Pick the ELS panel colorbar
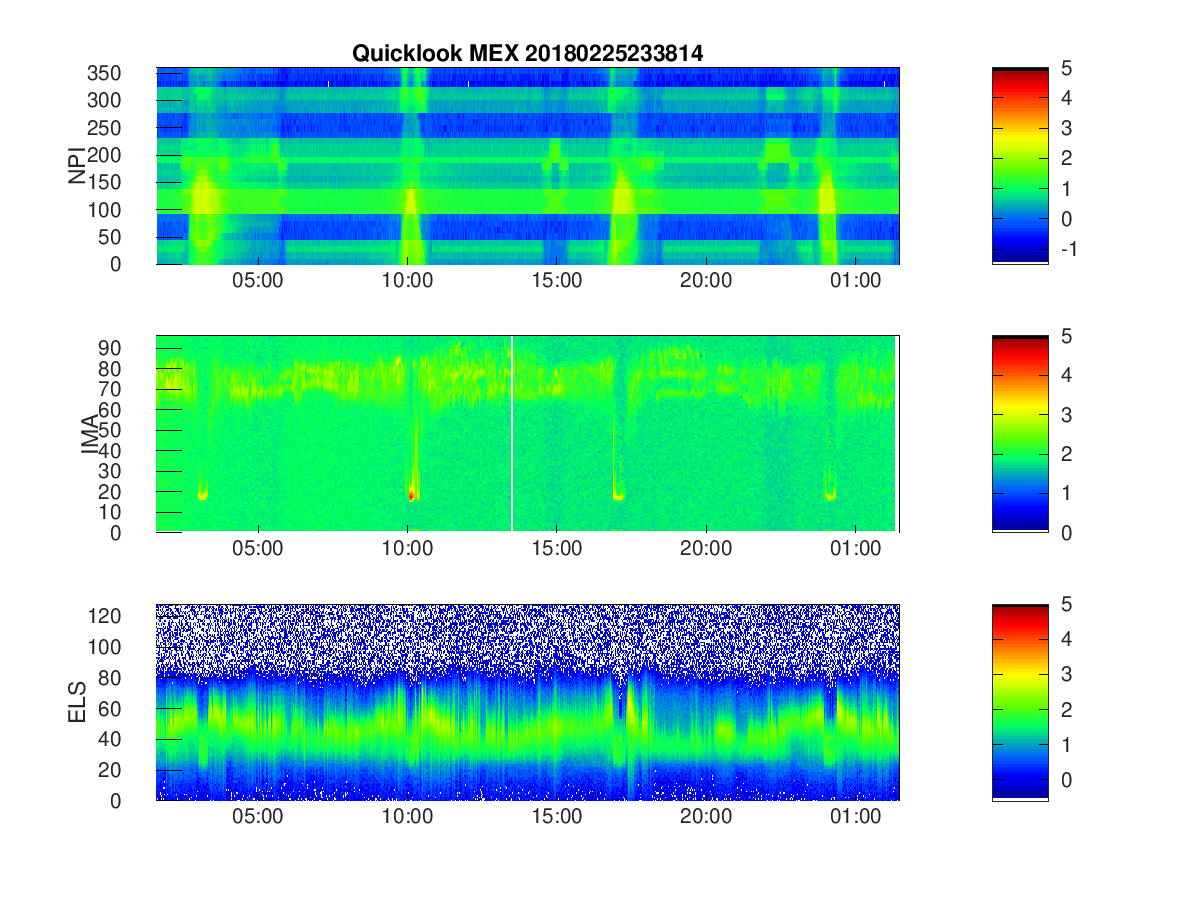Screen dimensions: 1200x900 1020,702
